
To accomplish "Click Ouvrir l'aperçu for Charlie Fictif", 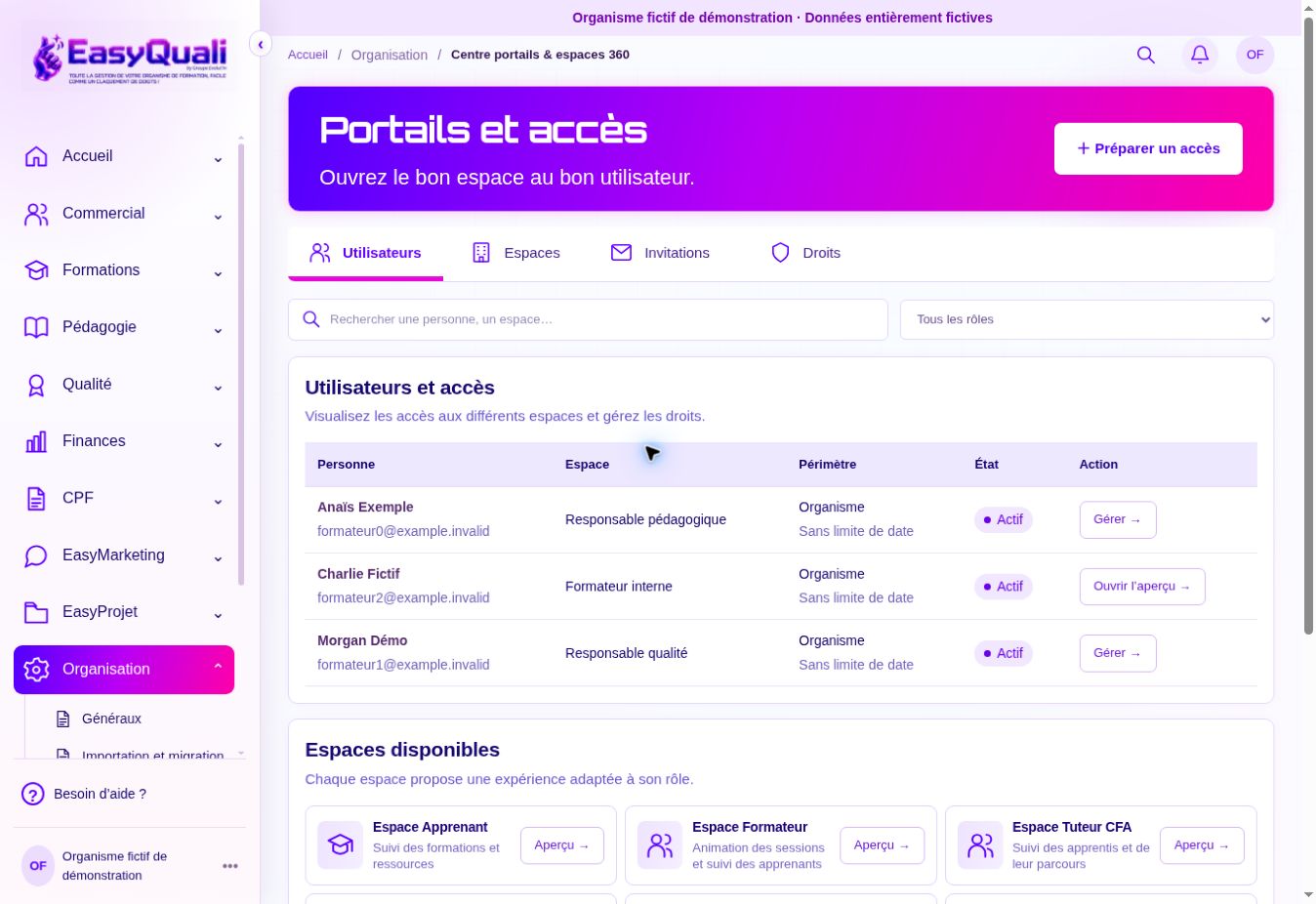I will click(x=1142, y=587).
